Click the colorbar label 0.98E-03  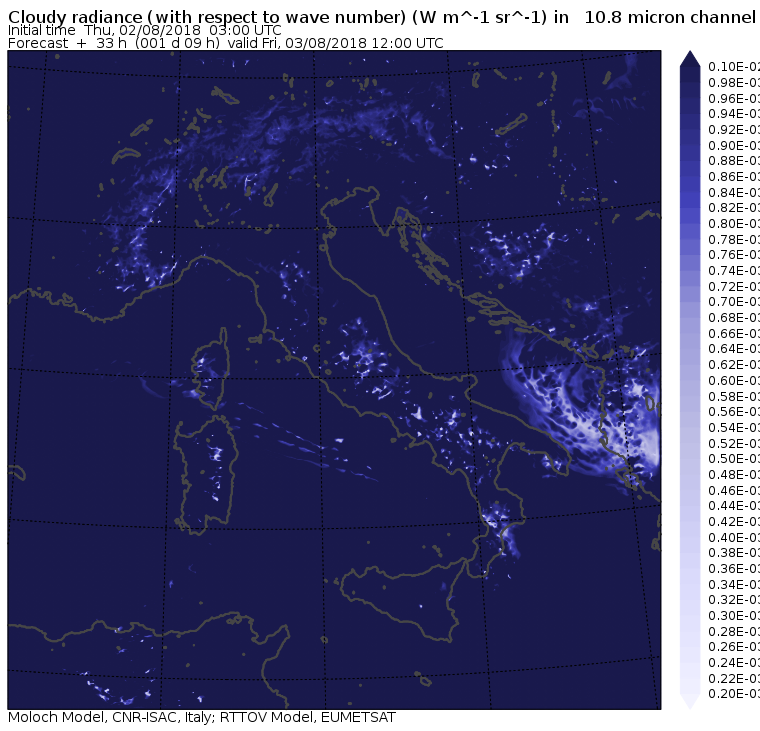tap(734, 83)
